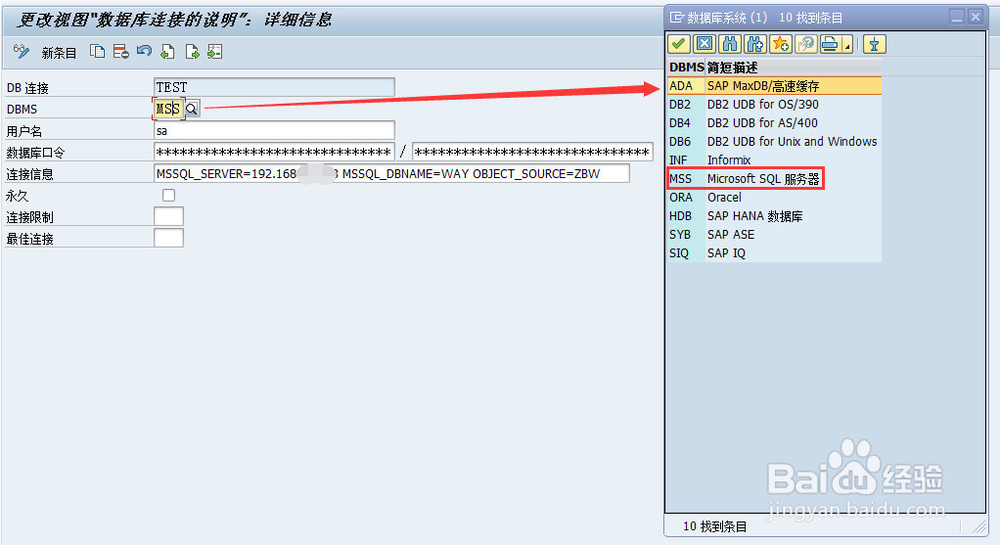Open the print options dropdown arrow
1000x545 pixels.
pos(848,46)
